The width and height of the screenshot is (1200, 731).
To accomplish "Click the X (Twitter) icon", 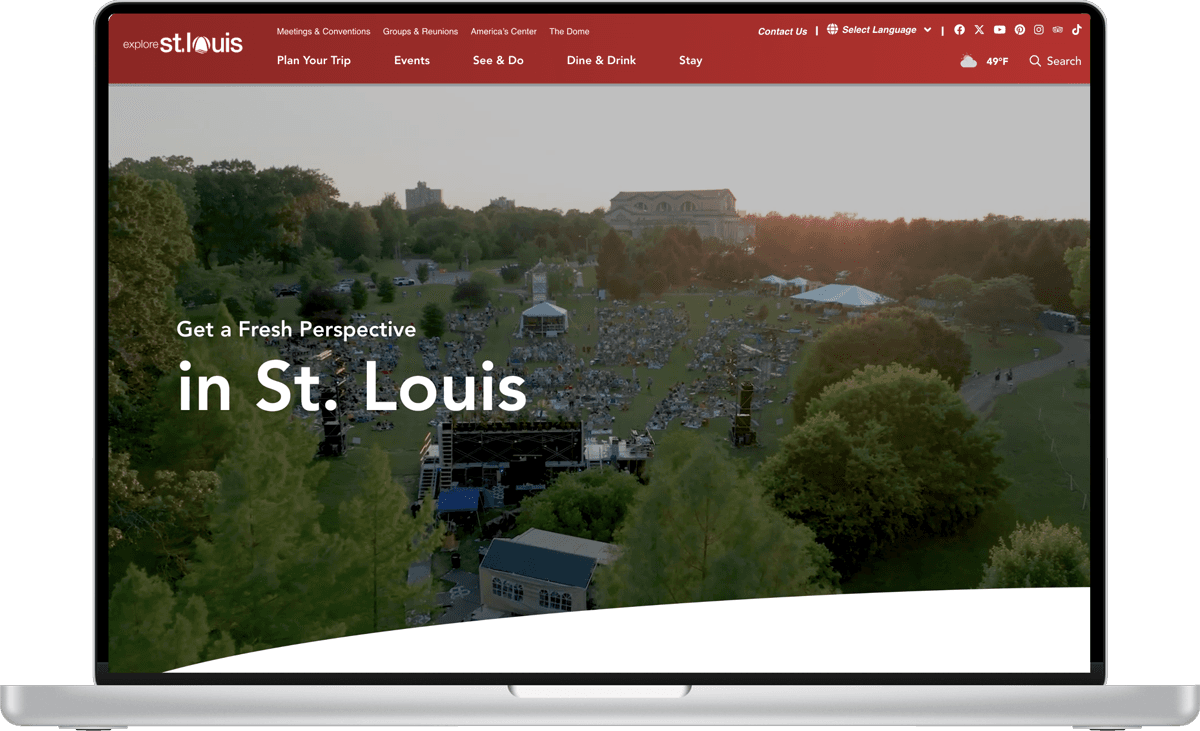I will (x=980, y=30).
